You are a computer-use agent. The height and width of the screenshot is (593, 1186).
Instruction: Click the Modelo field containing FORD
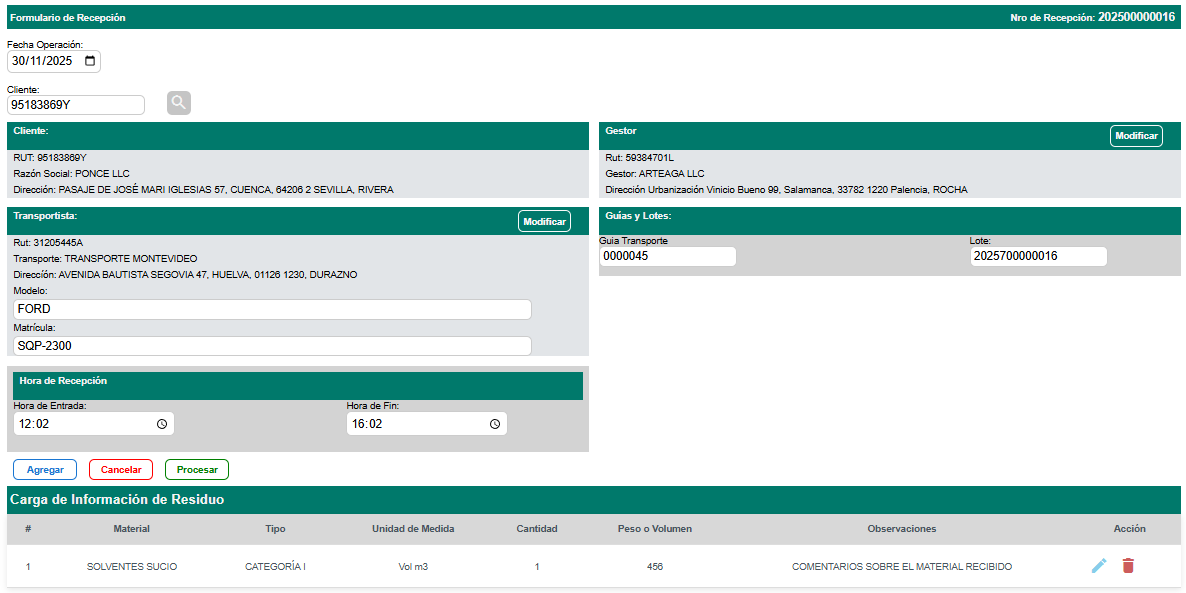click(272, 310)
